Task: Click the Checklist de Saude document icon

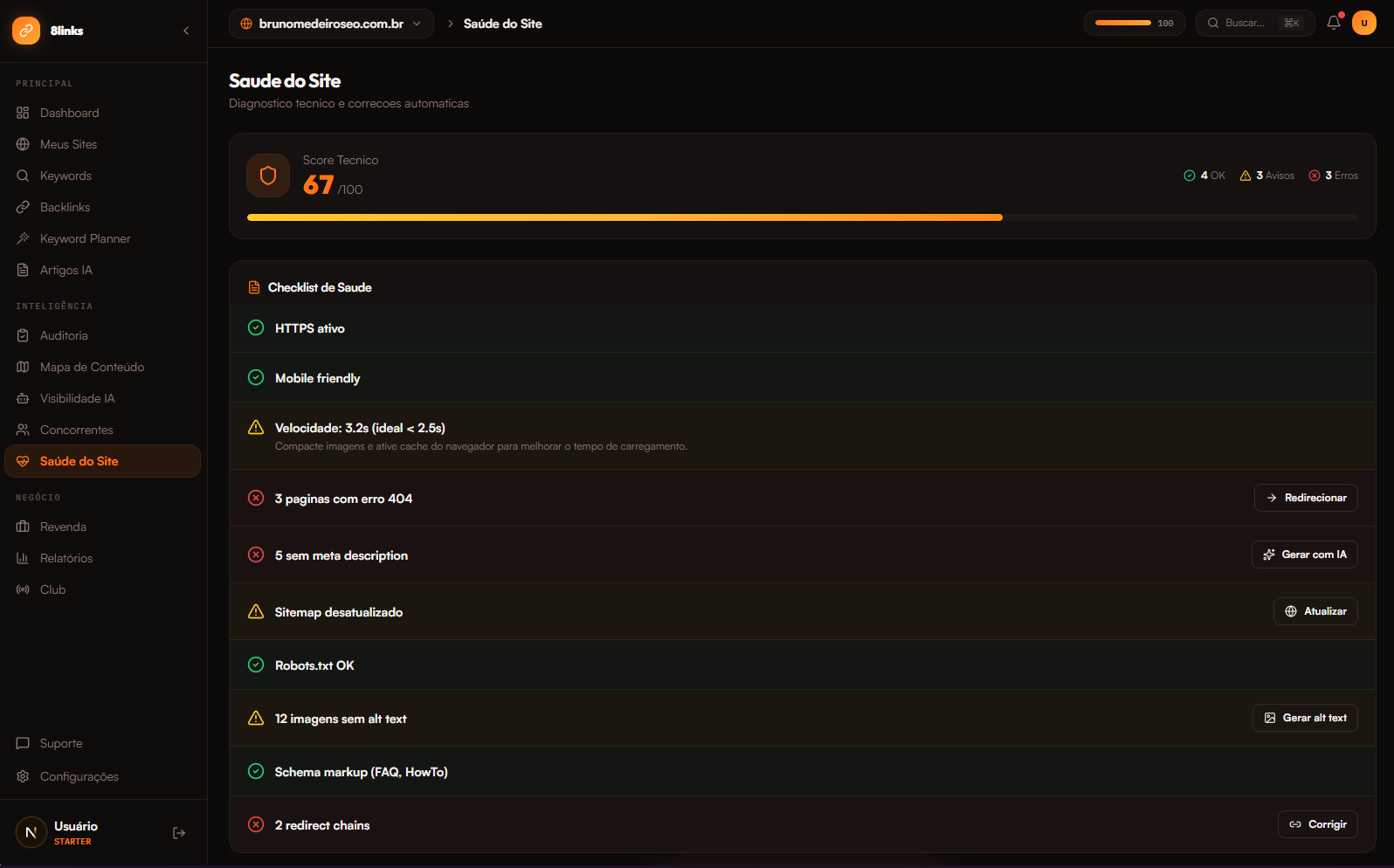Action: click(x=254, y=287)
